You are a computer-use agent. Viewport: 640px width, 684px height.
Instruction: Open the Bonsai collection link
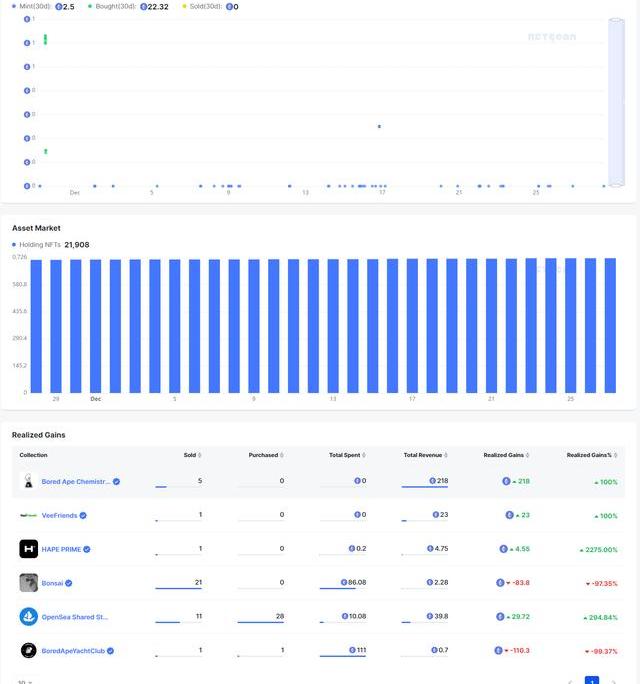[x=53, y=583]
